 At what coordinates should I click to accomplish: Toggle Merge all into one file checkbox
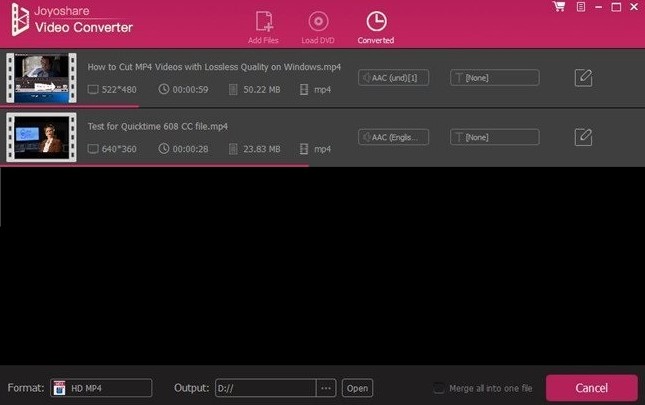439,388
